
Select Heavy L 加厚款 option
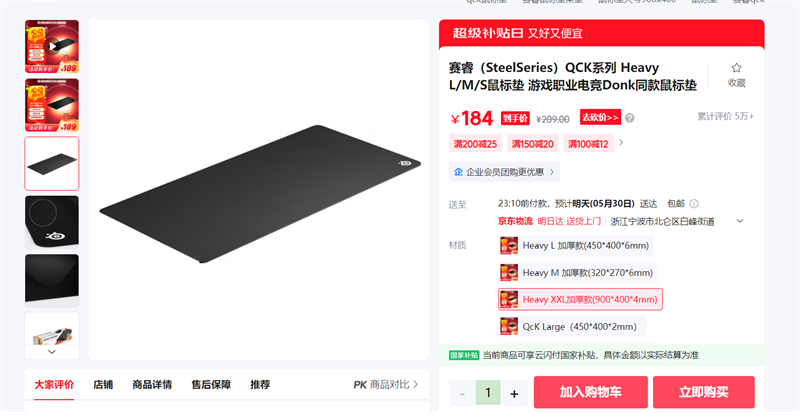pos(576,246)
